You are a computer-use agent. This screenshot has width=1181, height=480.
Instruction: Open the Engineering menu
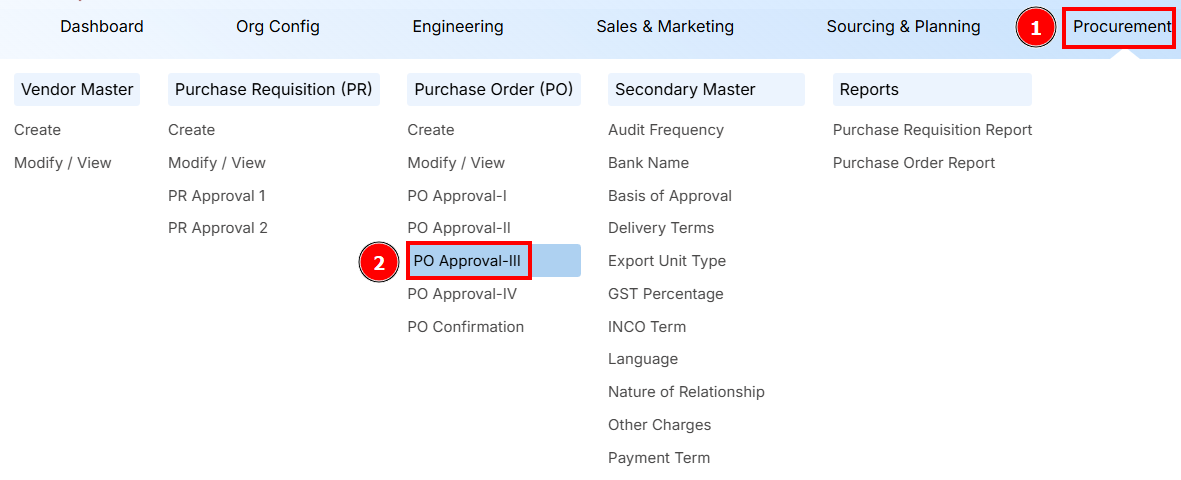pos(458,27)
